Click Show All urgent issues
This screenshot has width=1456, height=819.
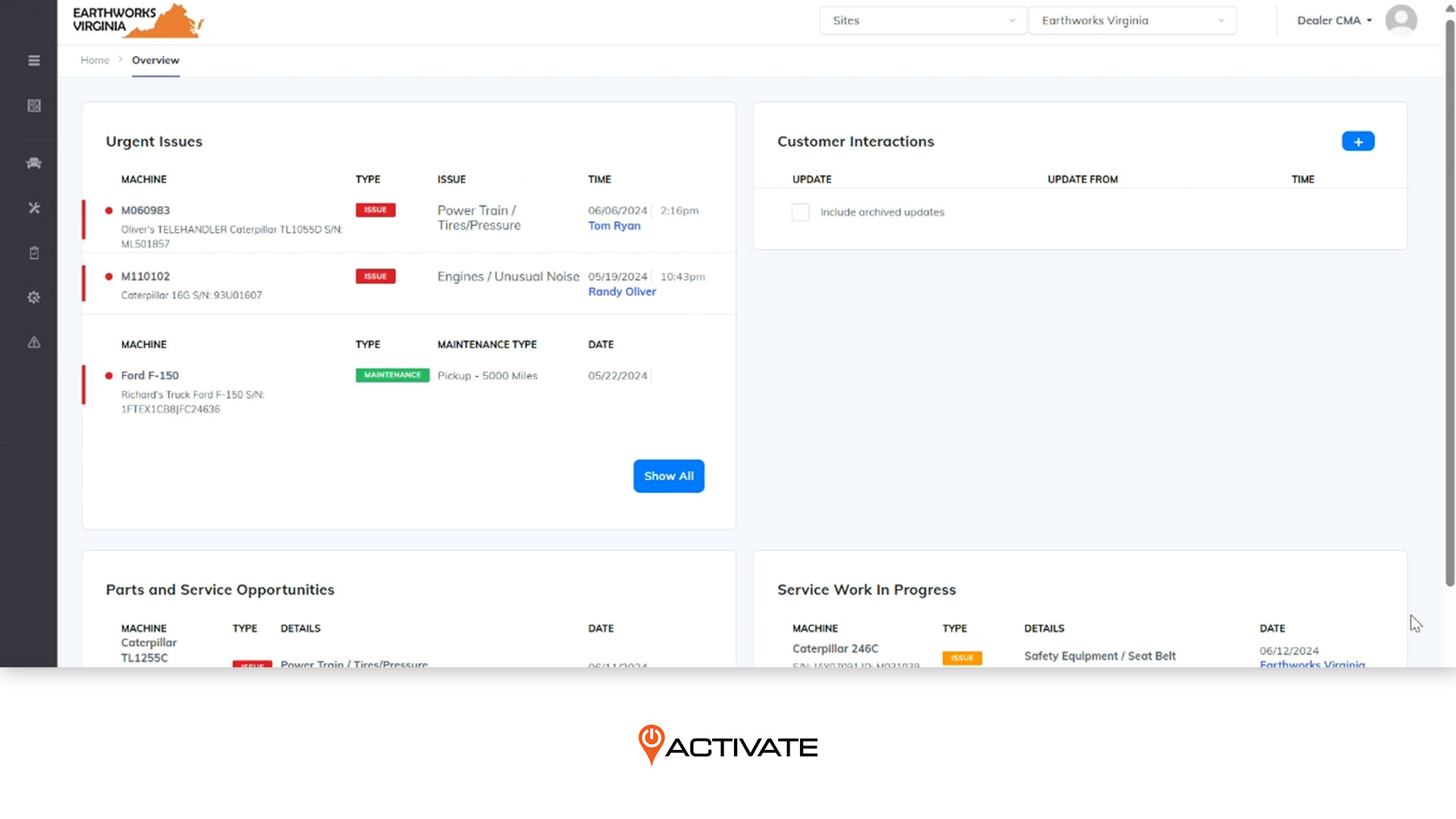coord(668,476)
